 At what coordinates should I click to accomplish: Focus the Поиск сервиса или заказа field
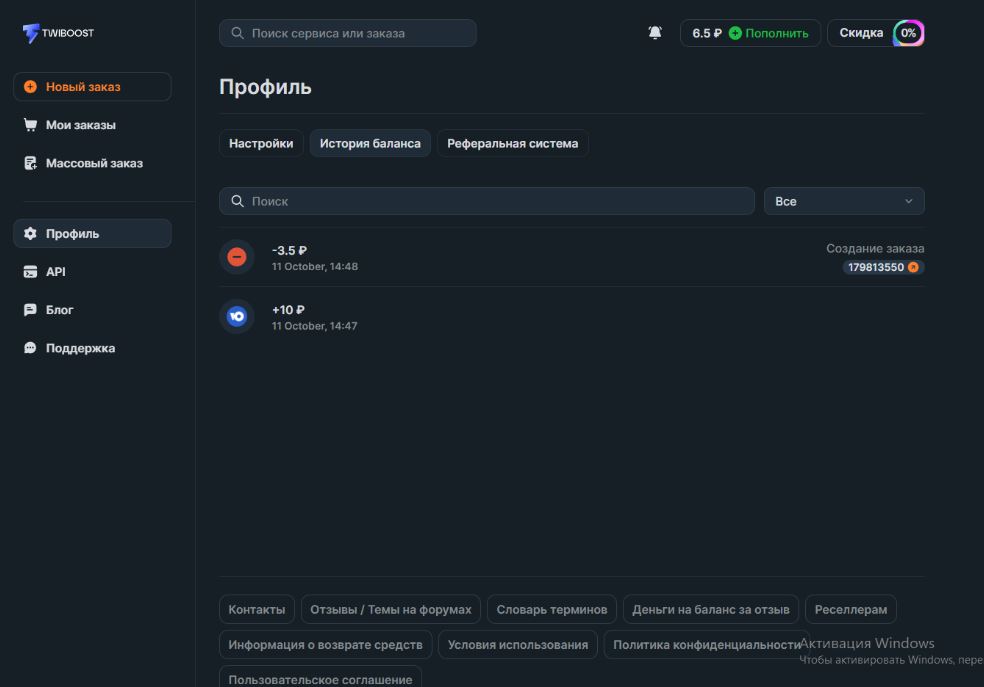point(348,33)
